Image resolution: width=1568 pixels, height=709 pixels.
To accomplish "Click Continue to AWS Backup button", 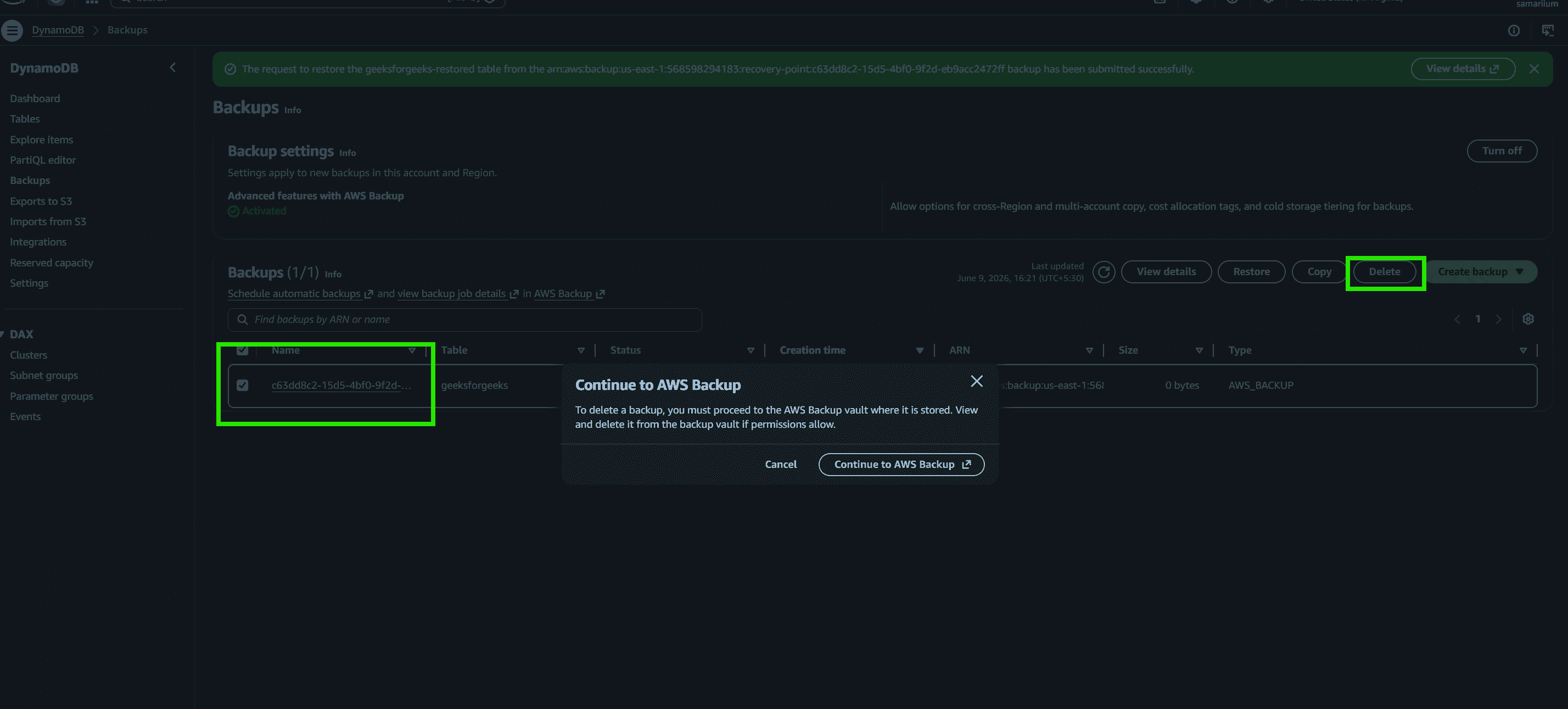I will pyautogui.click(x=901, y=464).
